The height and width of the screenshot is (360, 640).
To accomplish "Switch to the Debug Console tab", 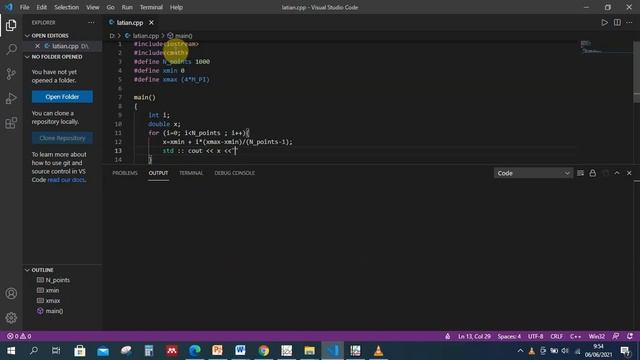I will [235, 173].
